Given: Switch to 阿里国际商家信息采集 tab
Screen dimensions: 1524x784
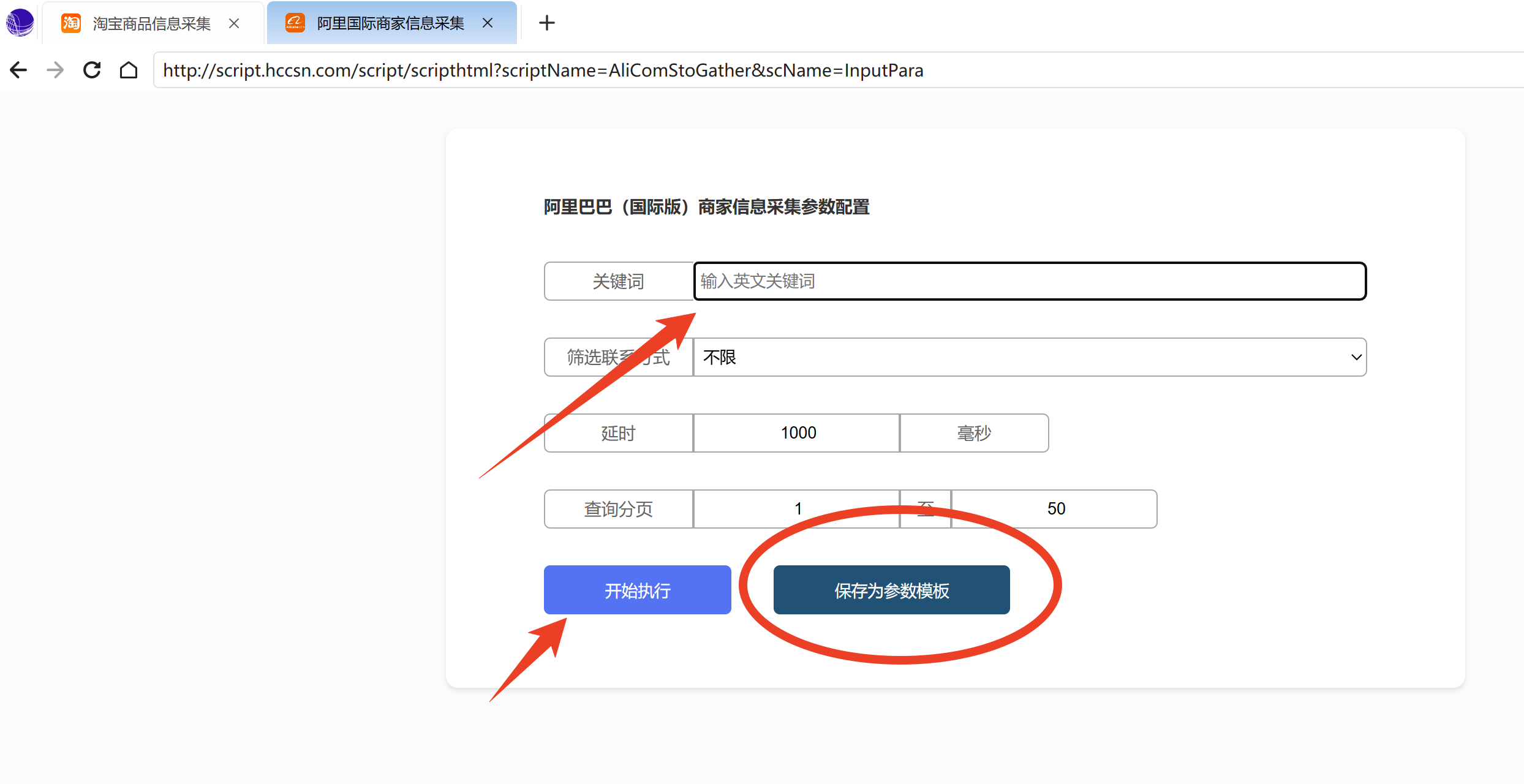Looking at the screenshot, I should click(x=391, y=23).
